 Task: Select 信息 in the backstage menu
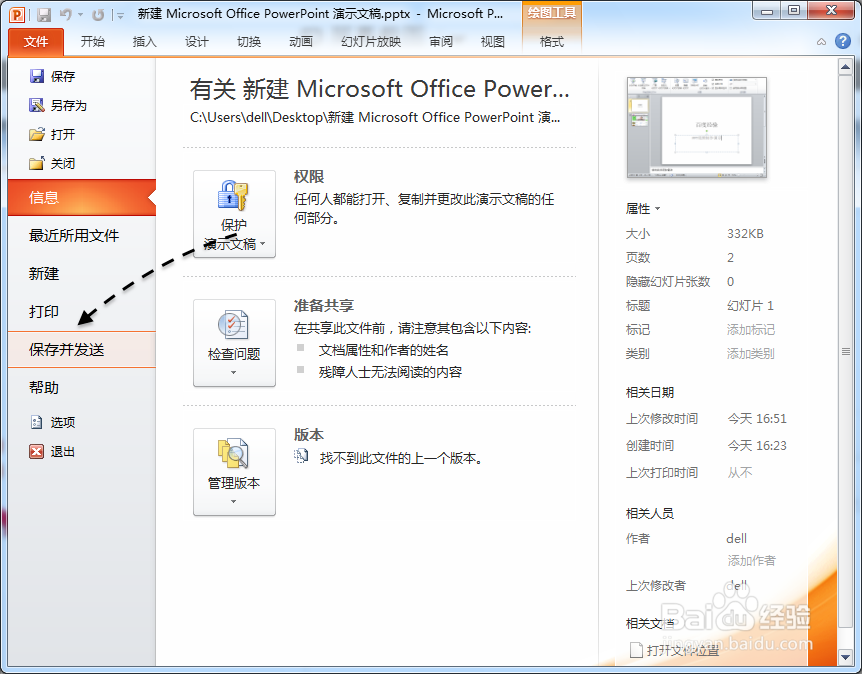coord(82,197)
